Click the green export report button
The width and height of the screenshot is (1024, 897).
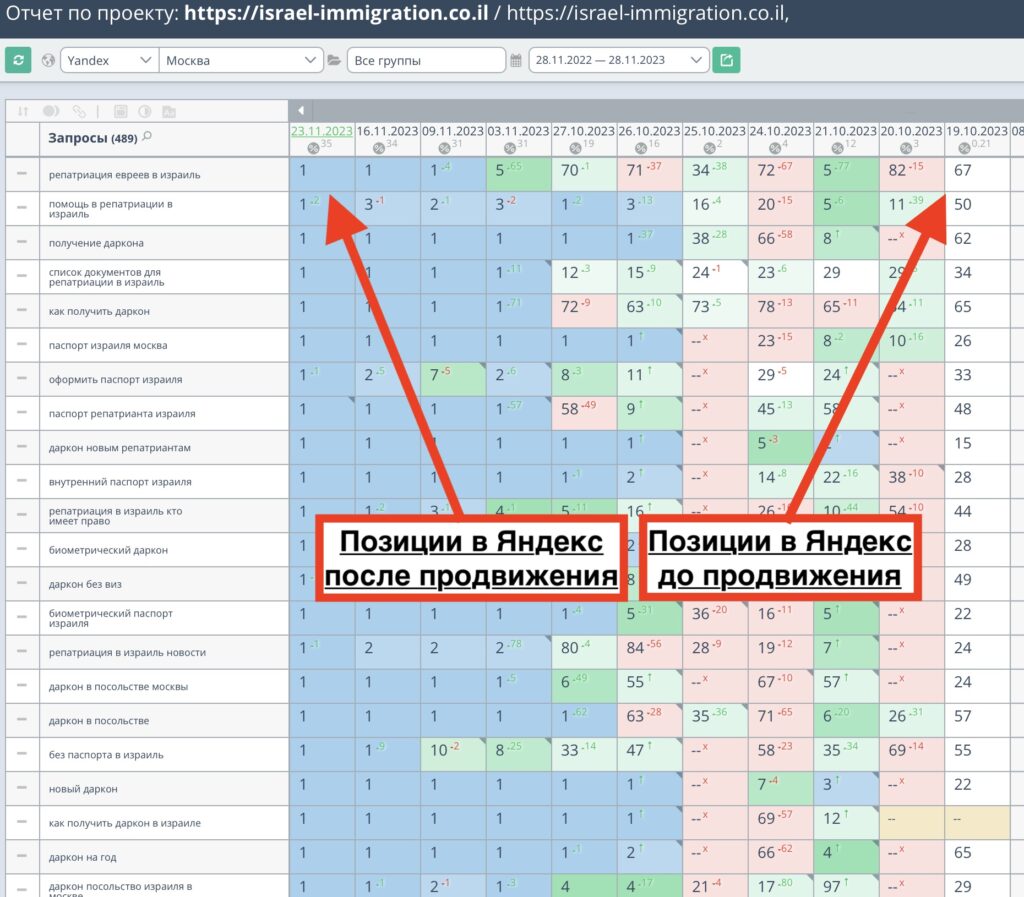point(726,60)
